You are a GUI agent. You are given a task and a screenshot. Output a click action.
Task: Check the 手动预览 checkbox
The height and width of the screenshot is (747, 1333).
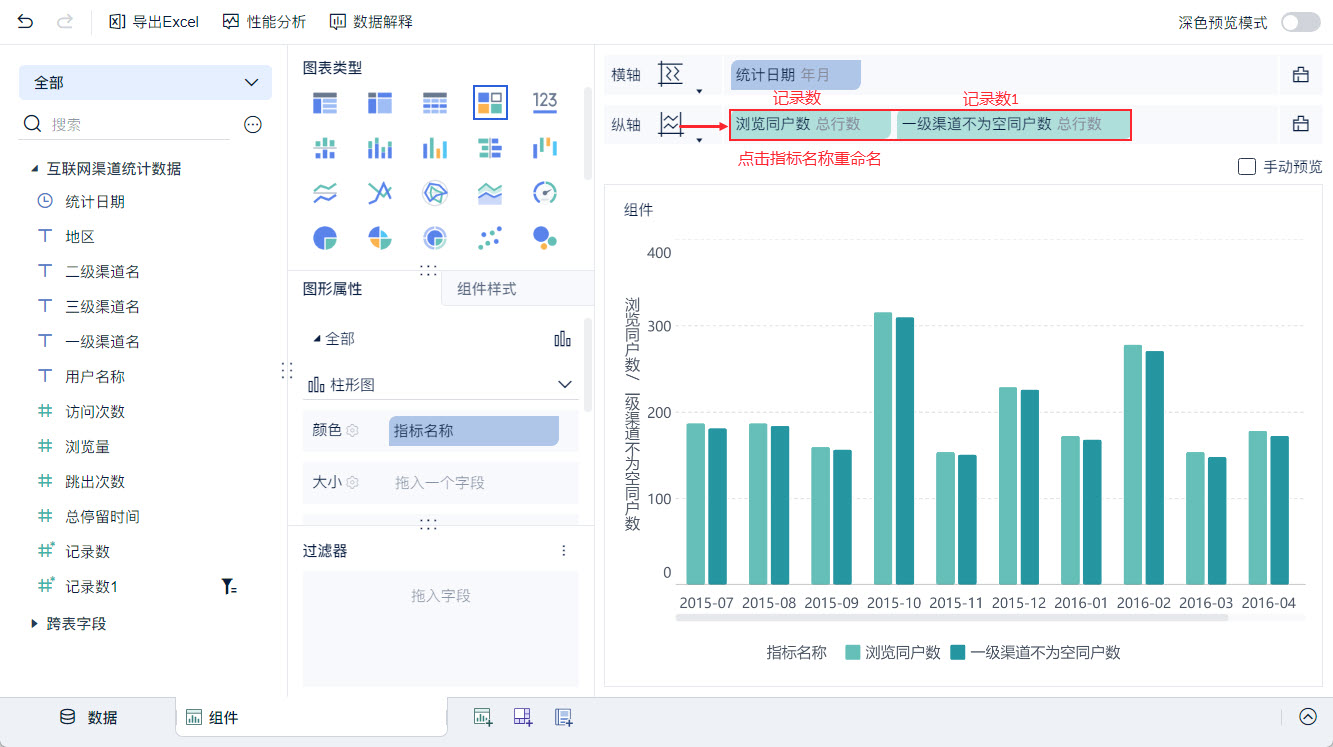1246,167
